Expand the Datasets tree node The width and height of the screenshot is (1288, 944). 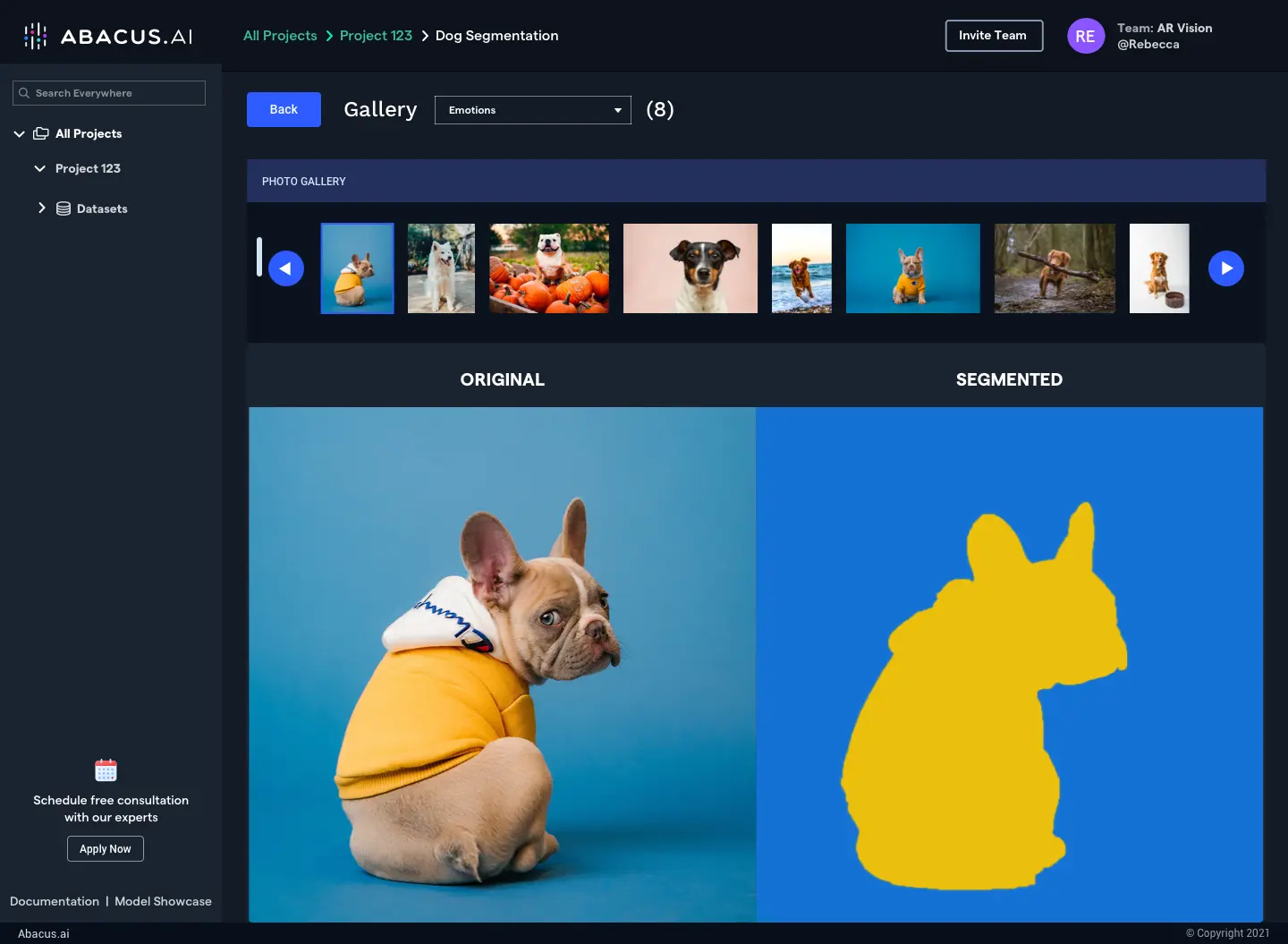pos(41,208)
